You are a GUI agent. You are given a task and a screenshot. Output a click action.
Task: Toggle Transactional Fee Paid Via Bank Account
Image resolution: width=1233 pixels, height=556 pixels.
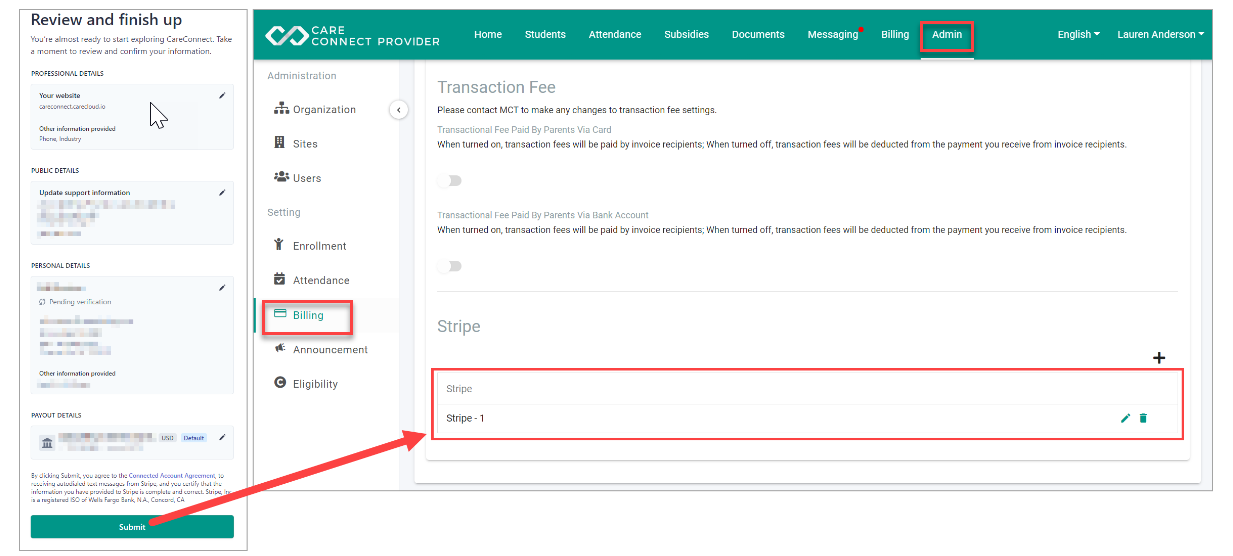tap(450, 267)
